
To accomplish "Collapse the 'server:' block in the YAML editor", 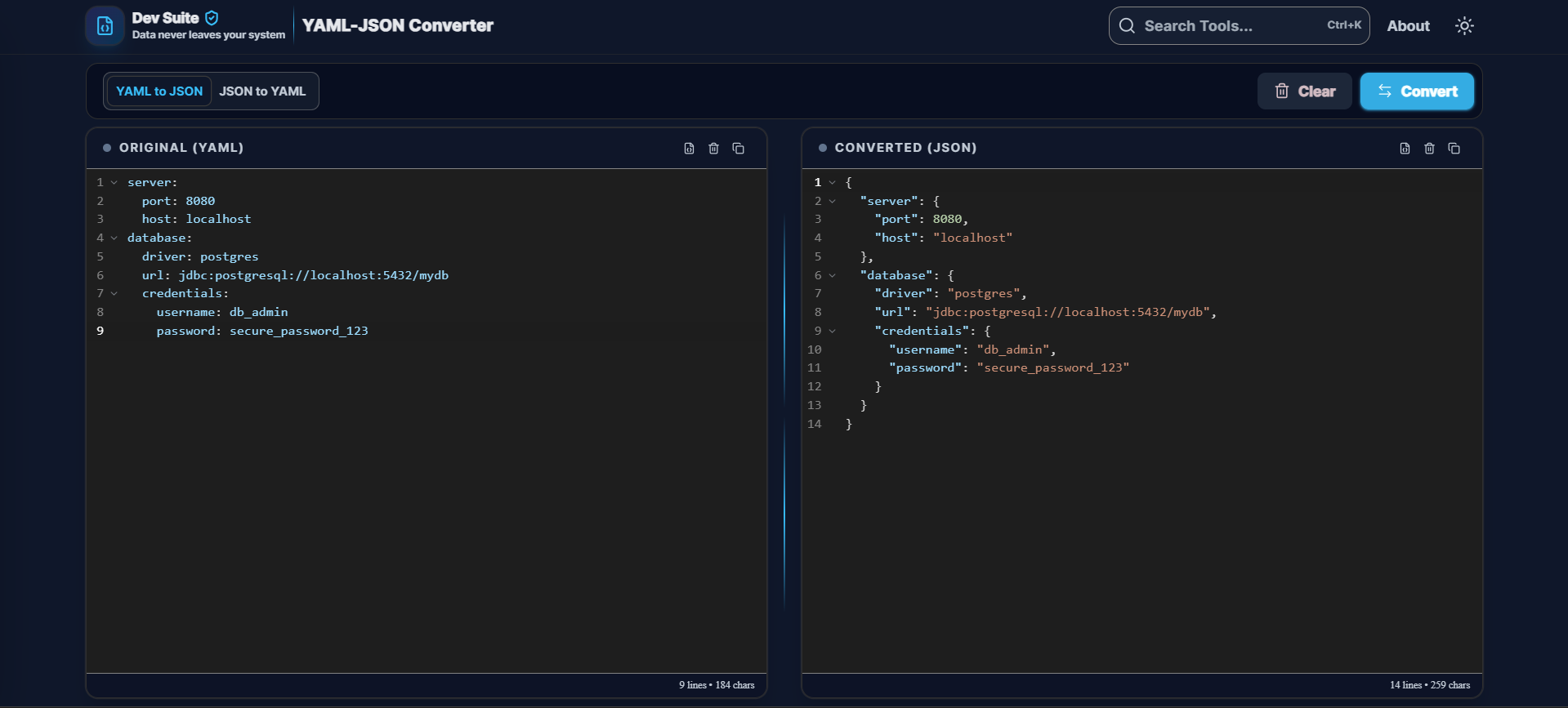I will point(114,182).
